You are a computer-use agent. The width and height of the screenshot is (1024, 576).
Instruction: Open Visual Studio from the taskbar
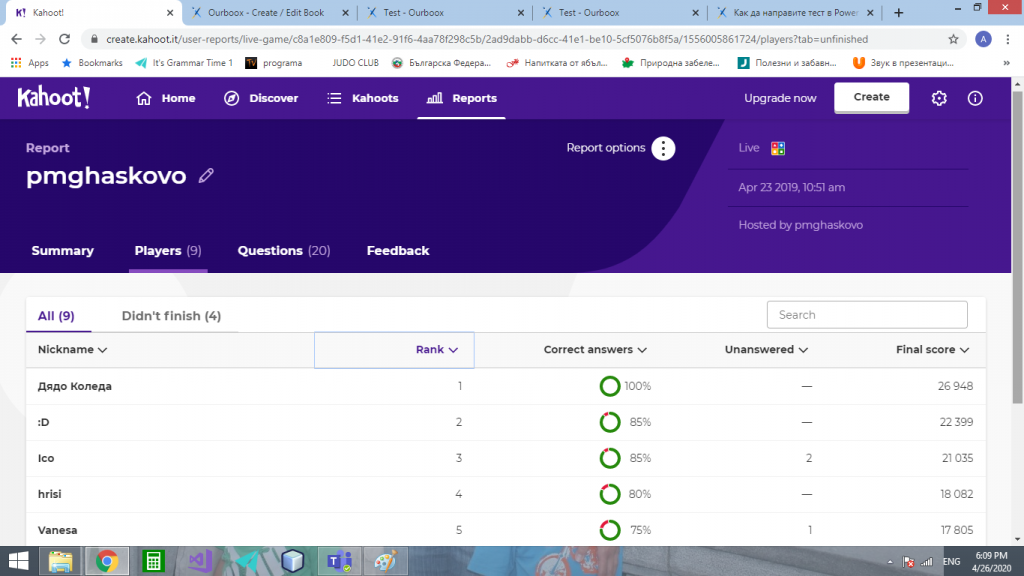[x=200, y=561]
